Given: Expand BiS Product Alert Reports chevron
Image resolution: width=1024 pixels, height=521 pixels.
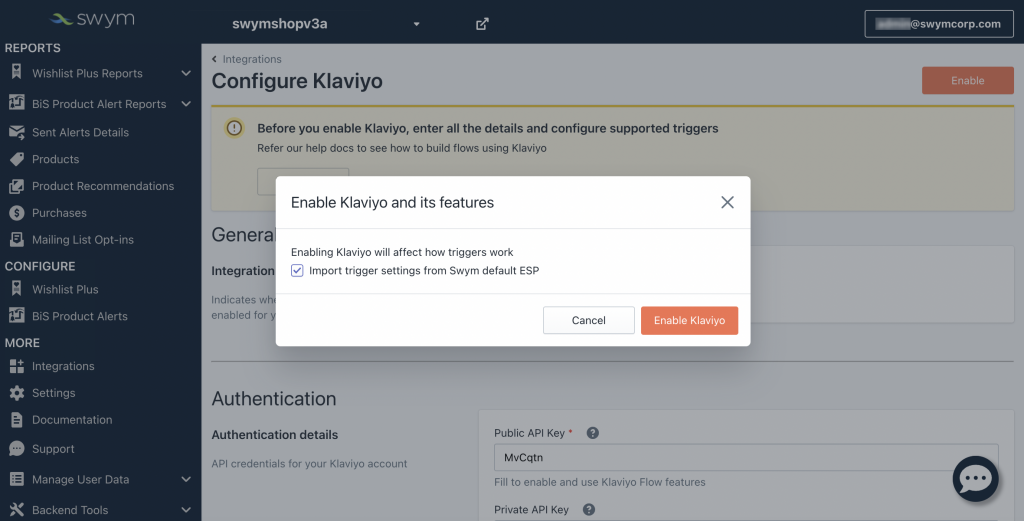Looking at the screenshot, I should click(186, 104).
